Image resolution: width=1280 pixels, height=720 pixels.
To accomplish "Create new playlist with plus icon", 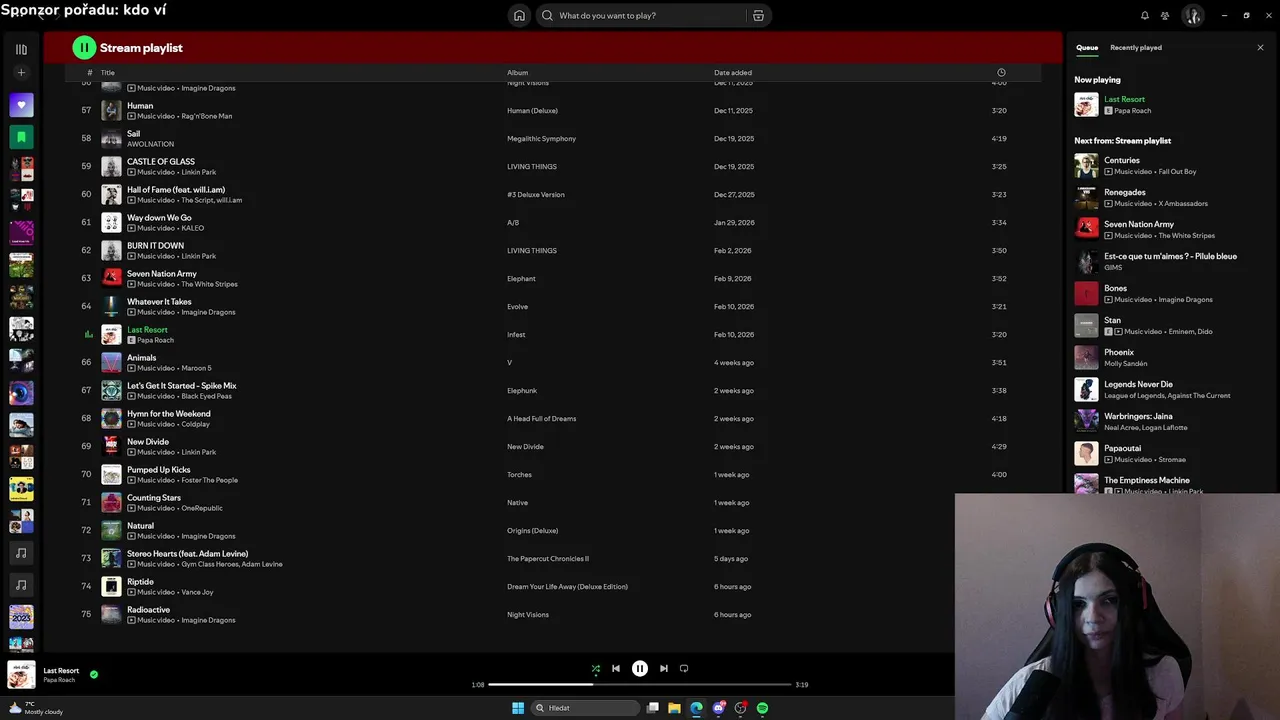I will (x=21, y=72).
